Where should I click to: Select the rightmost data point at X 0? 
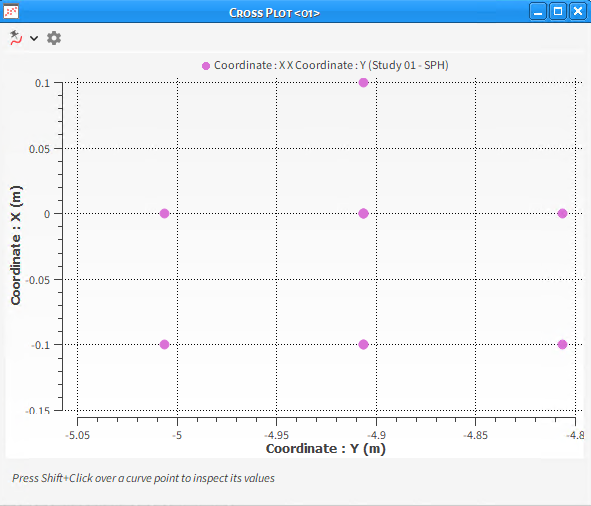tap(562, 213)
